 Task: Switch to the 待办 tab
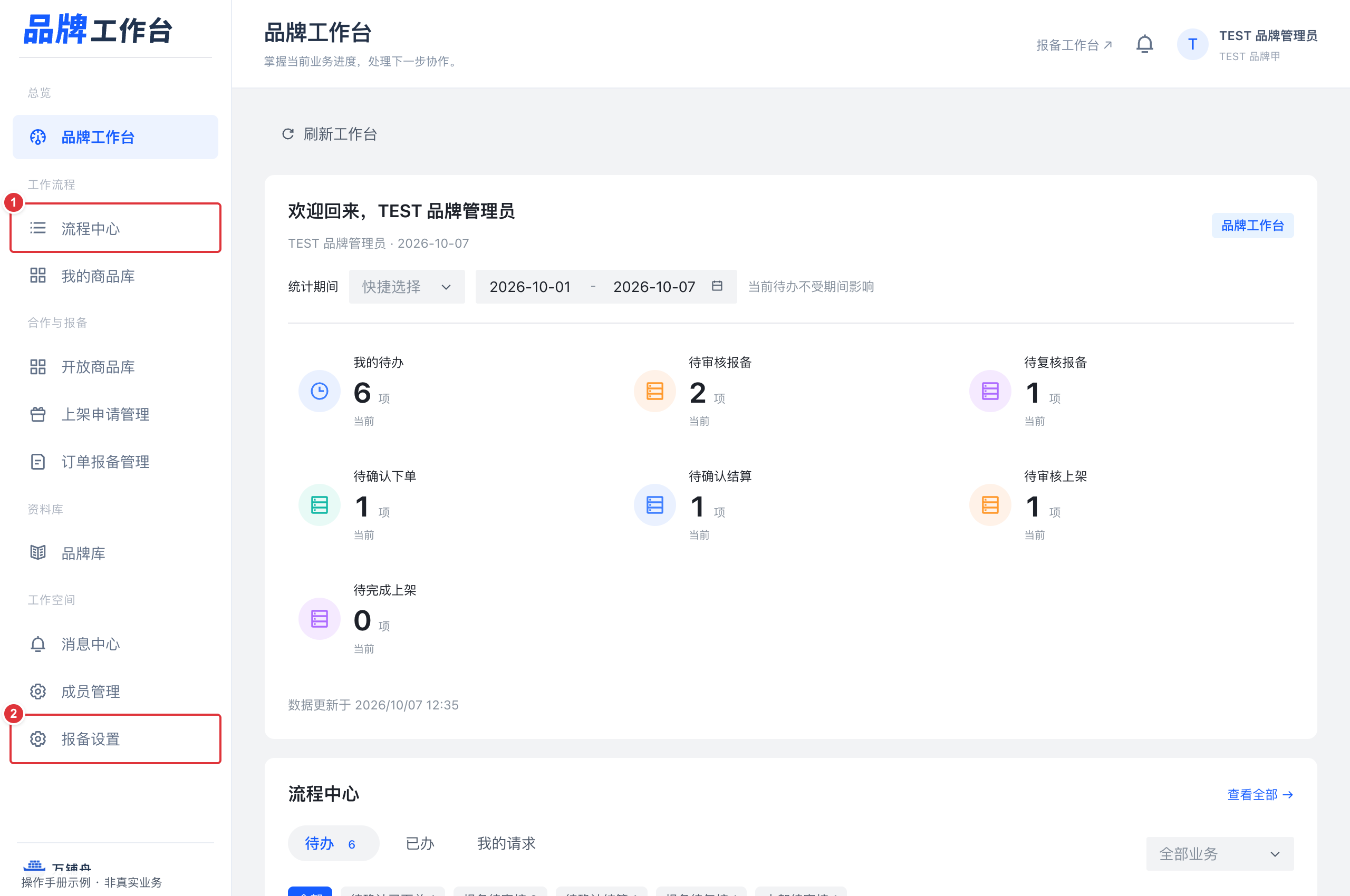(x=333, y=843)
